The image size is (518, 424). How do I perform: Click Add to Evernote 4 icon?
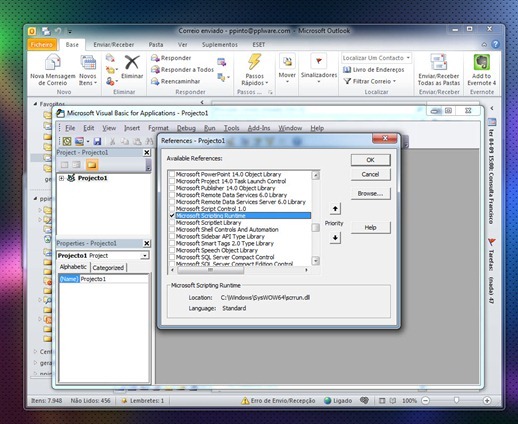pyautogui.click(x=482, y=63)
